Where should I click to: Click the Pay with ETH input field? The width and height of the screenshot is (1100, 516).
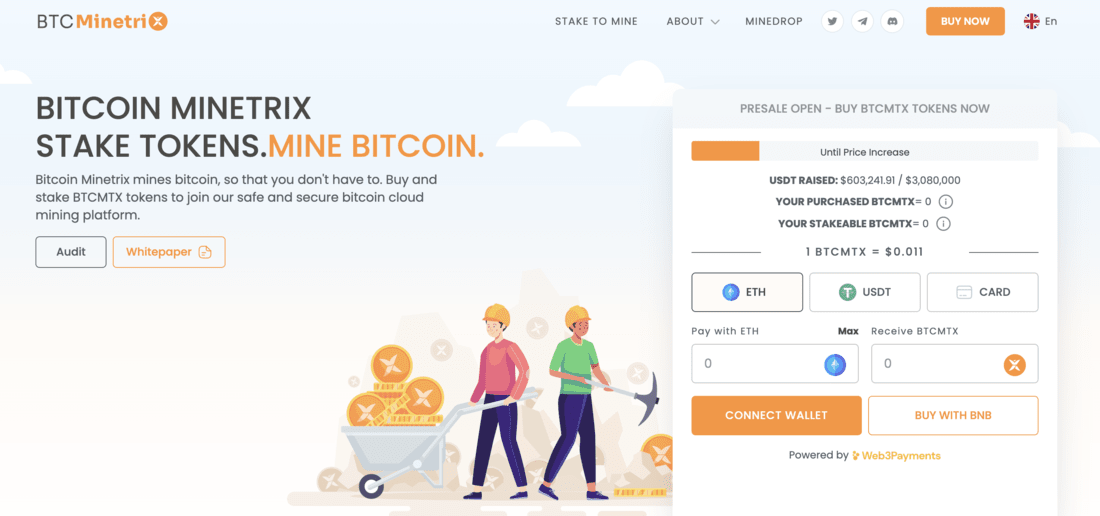[x=775, y=364]
